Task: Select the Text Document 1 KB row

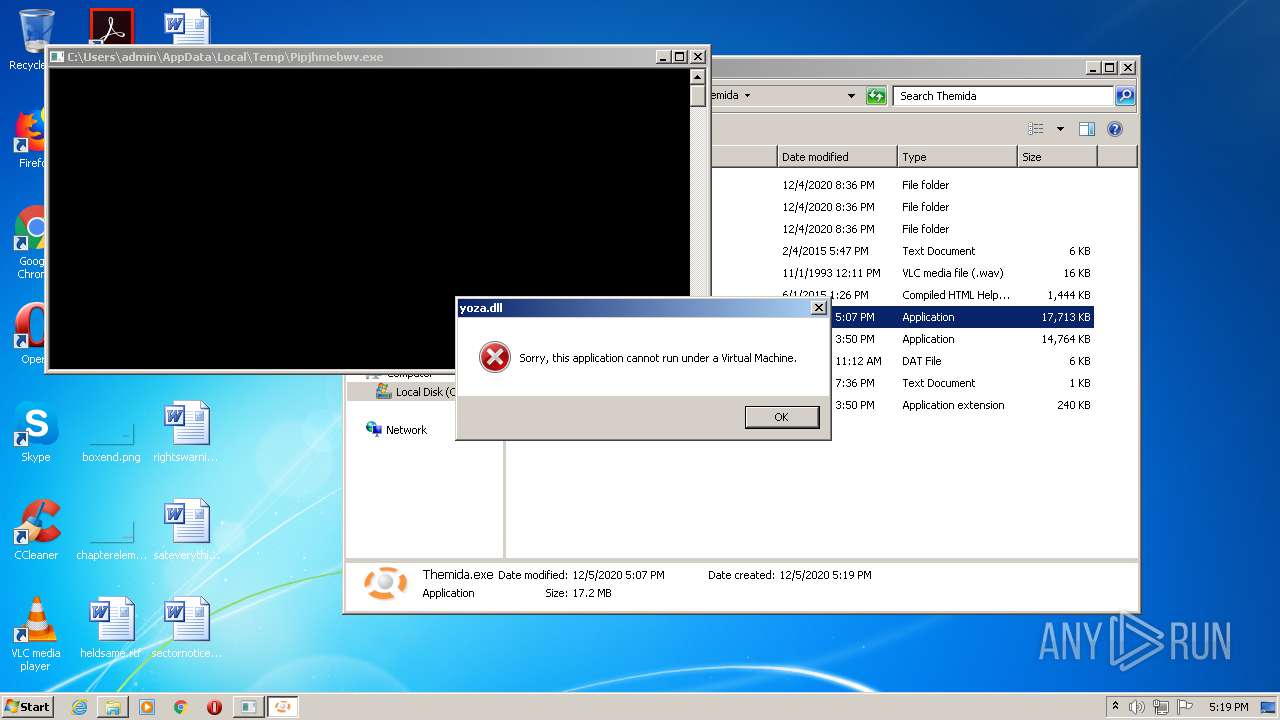Action: 962,383
